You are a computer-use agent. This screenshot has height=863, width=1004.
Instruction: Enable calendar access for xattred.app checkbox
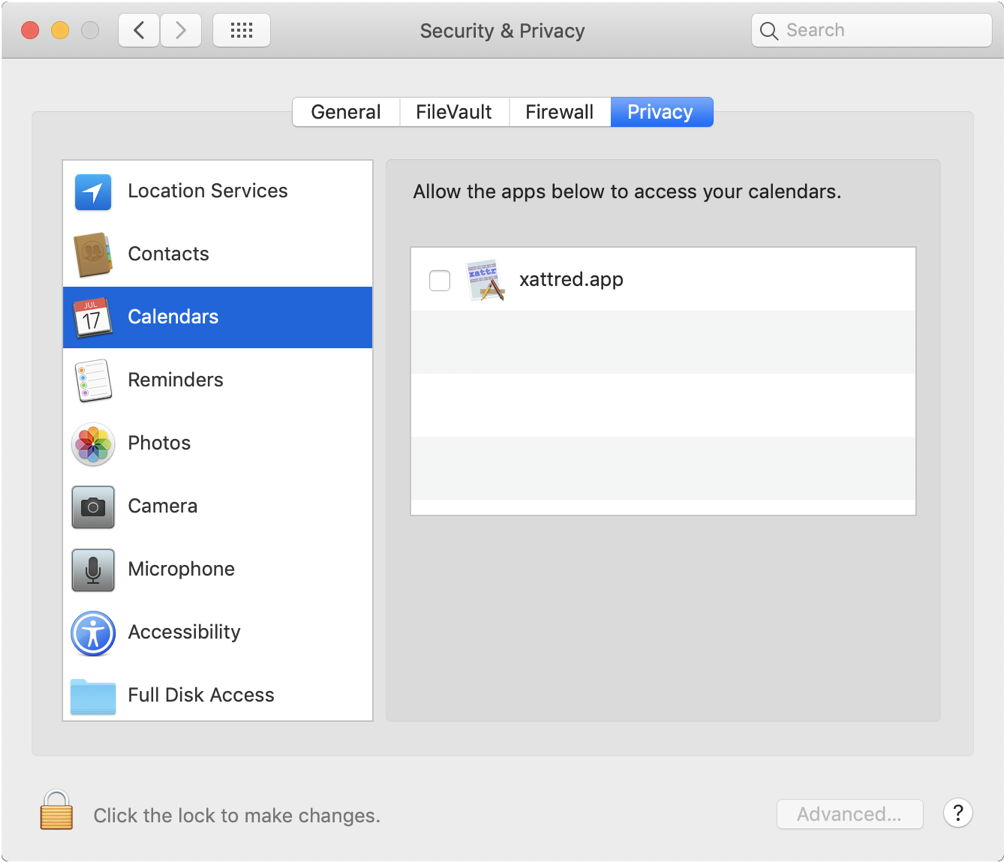[439, 281]
